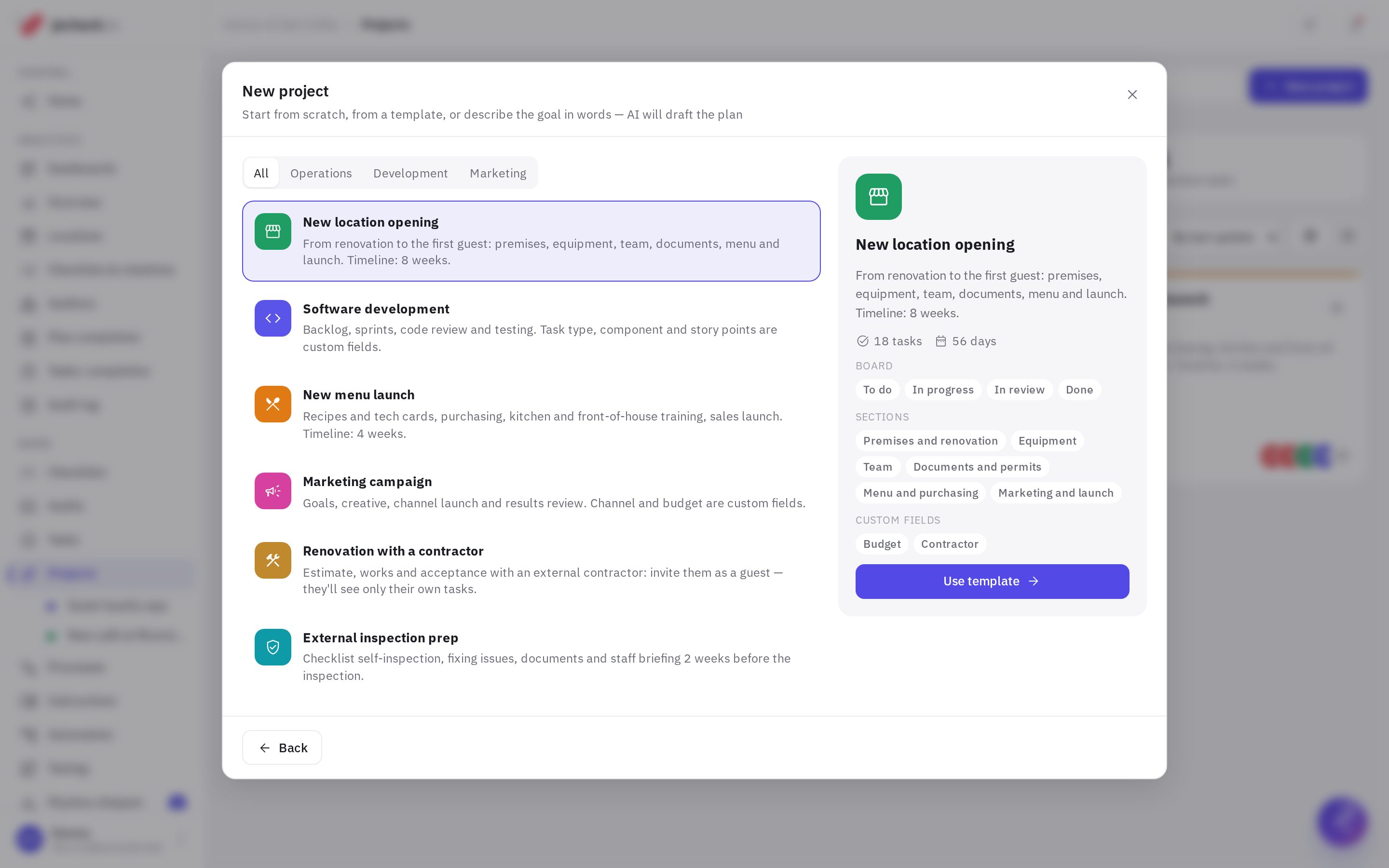Show all template categories
The image size is (1389, 868).
261,174
